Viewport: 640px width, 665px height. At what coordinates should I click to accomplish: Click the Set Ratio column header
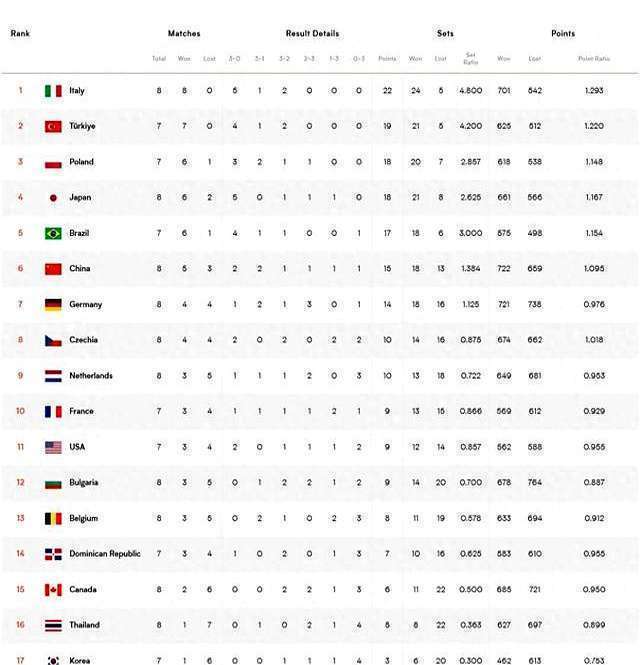click(x=470, y=58)
